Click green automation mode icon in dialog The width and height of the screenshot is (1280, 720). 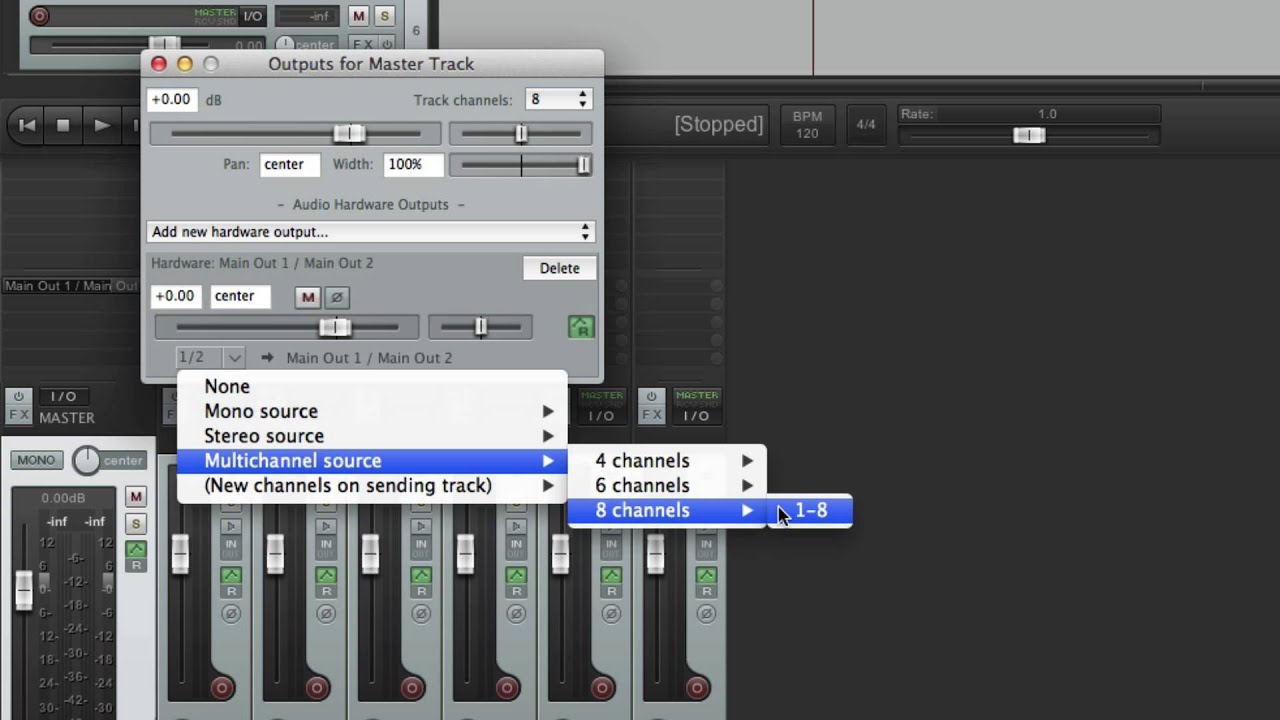point(581,326)
